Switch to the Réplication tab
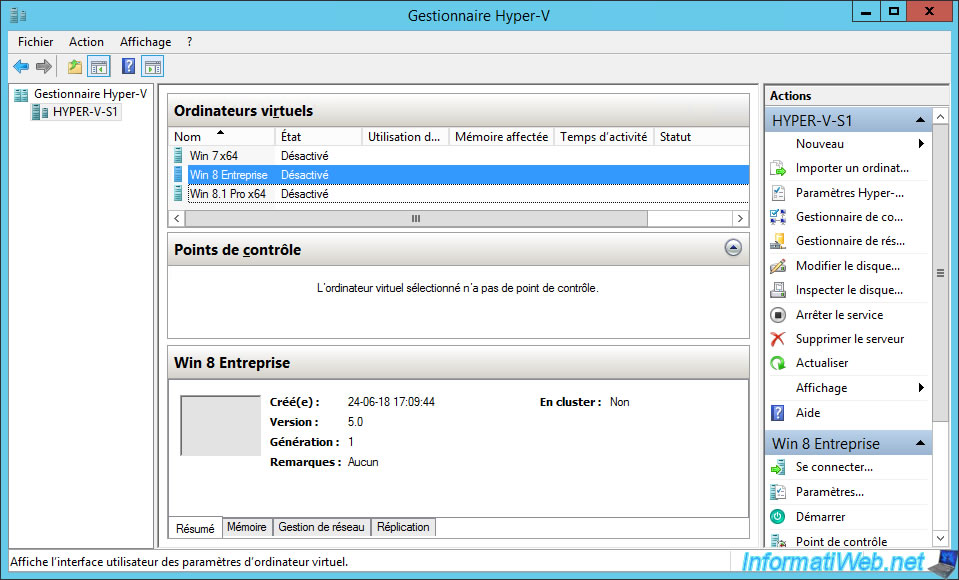The width and height of the screenshot is (959, 580). (403, 527)
